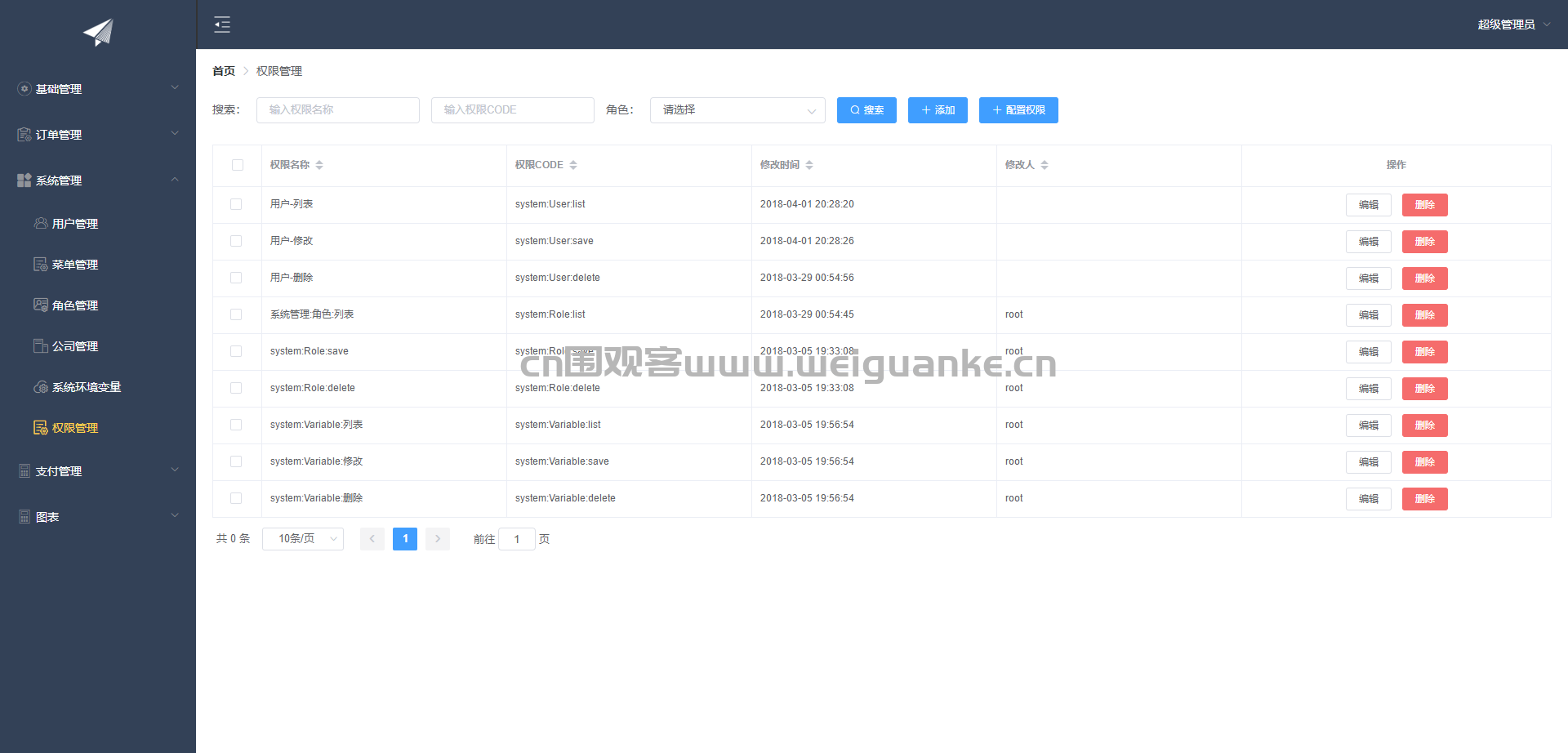The width and height of the screenshot is (1568, 753).
Task: Click the 系统环境变量 icon
Action: [41, 387]
